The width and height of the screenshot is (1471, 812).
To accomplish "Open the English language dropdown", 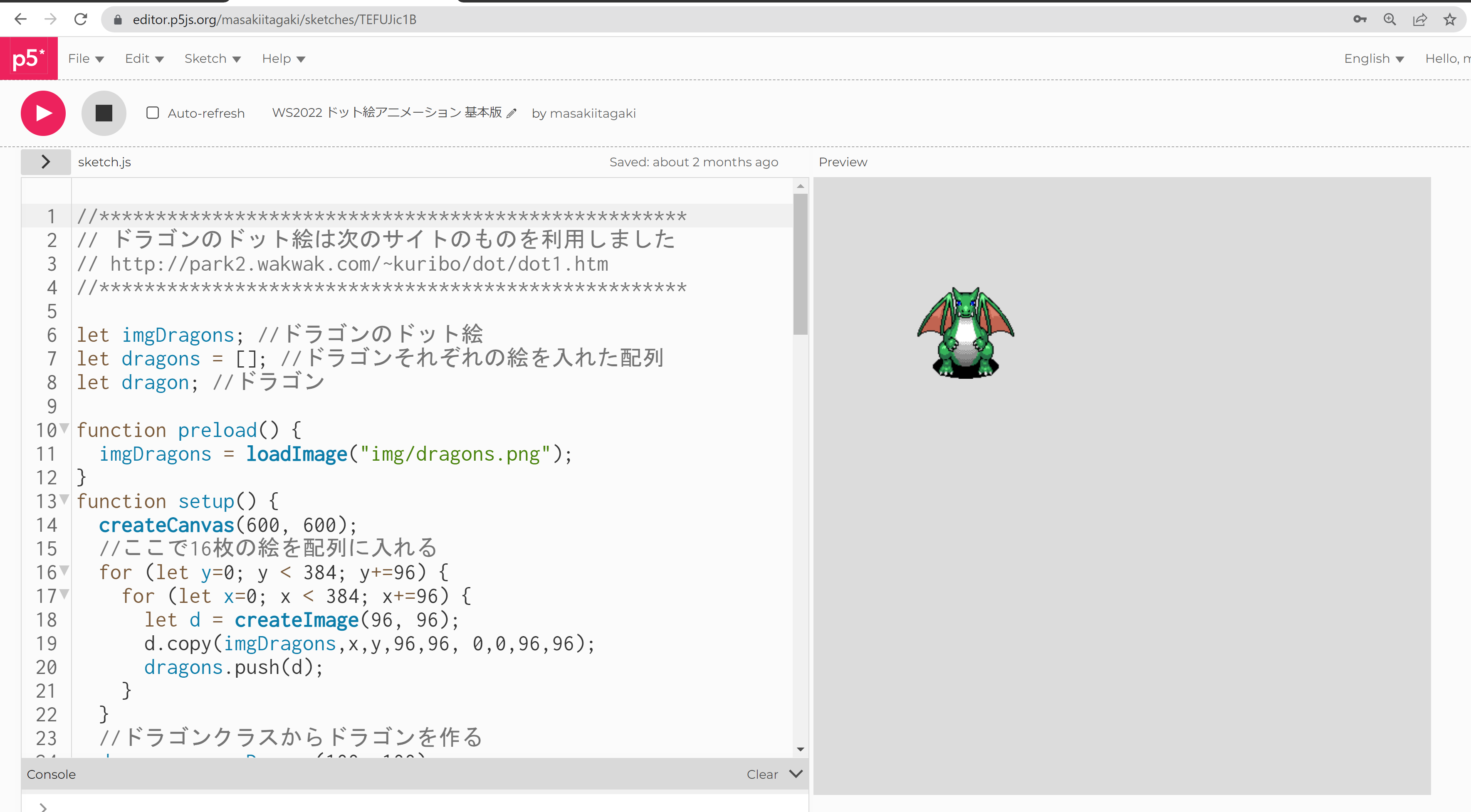I will [1373, 59].
